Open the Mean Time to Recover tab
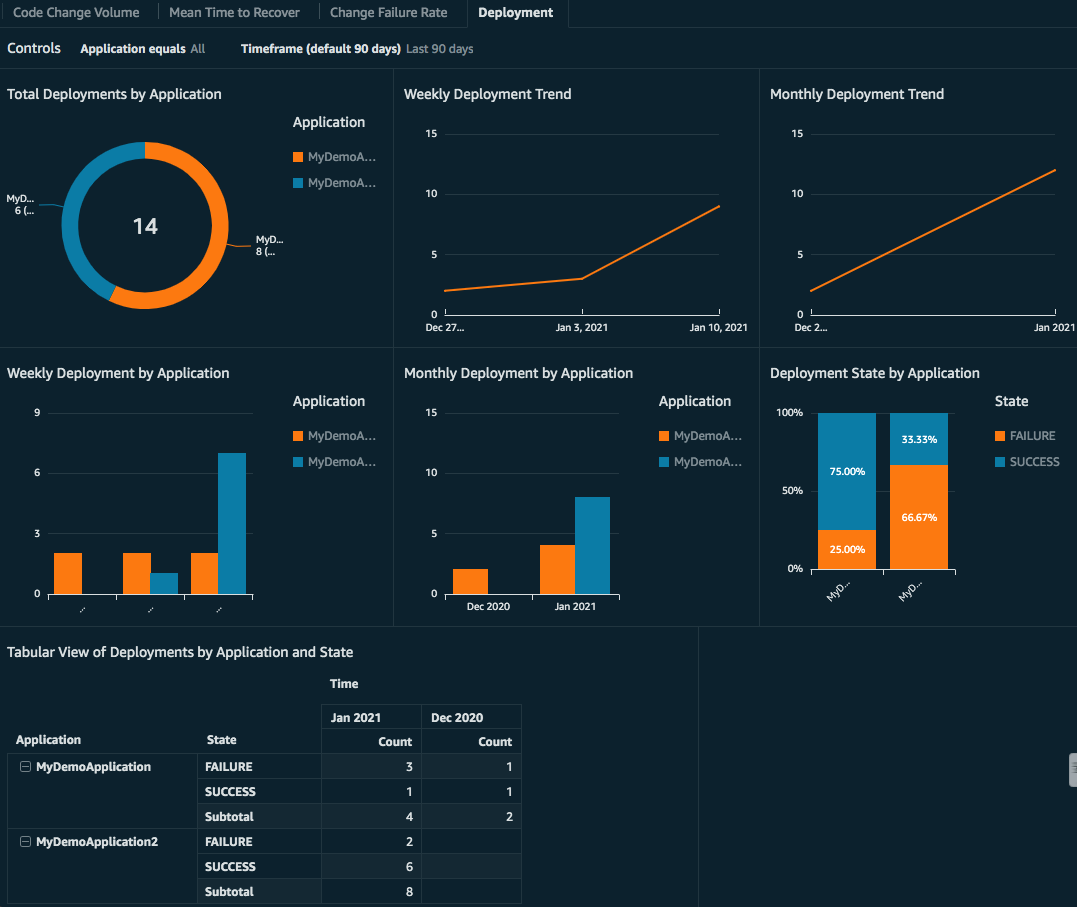The width and height of the screenshot is (1077, 907). click(x=234, y=12)
